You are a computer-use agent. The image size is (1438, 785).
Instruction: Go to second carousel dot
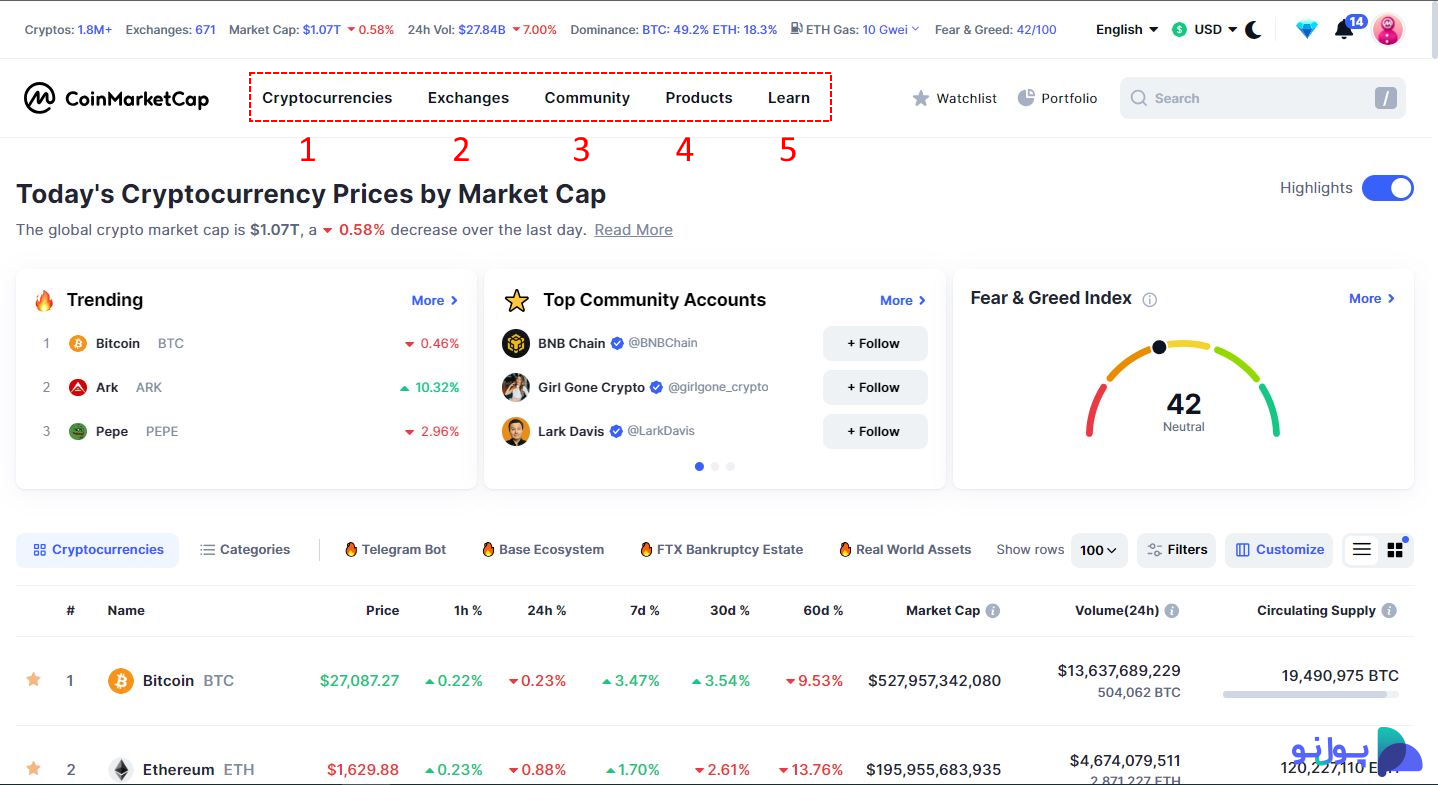pos(715,466)
